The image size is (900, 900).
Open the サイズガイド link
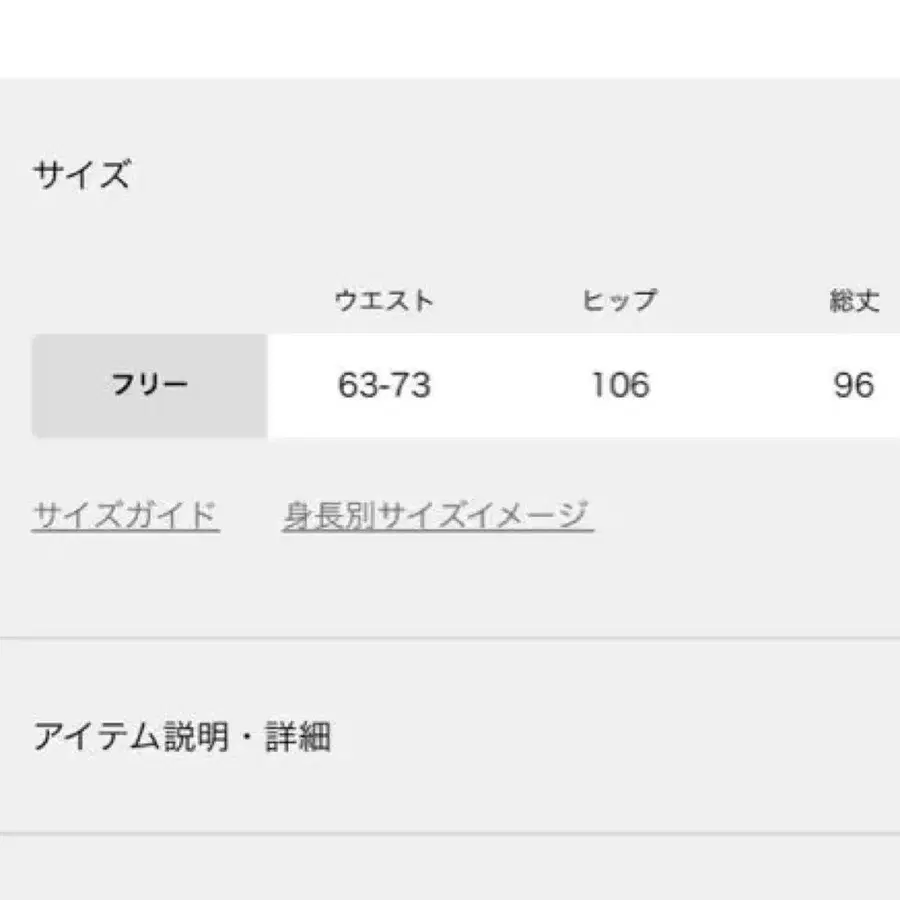pos(125,516)
